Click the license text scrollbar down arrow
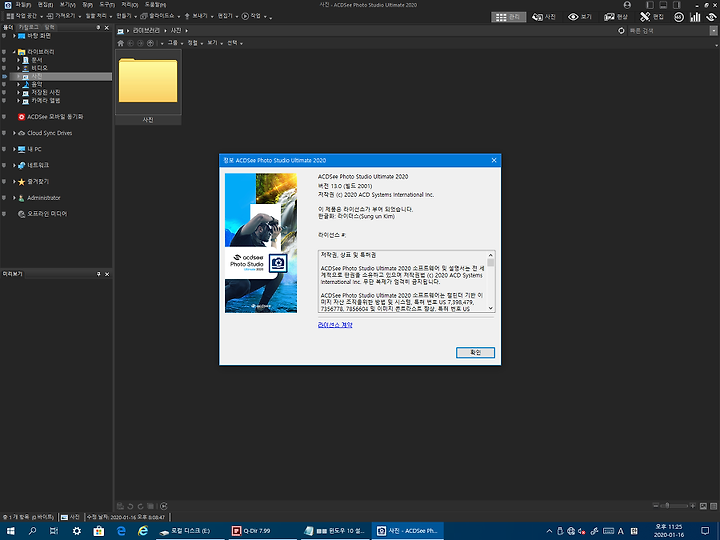 490,308
